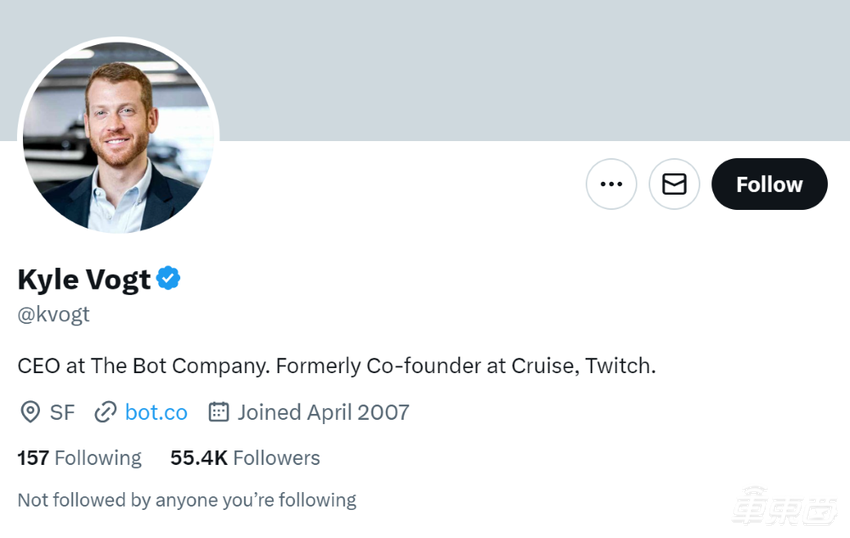
Task: Enlarge the profile photo
Action: pyautogui.click(x=118, y=140)
